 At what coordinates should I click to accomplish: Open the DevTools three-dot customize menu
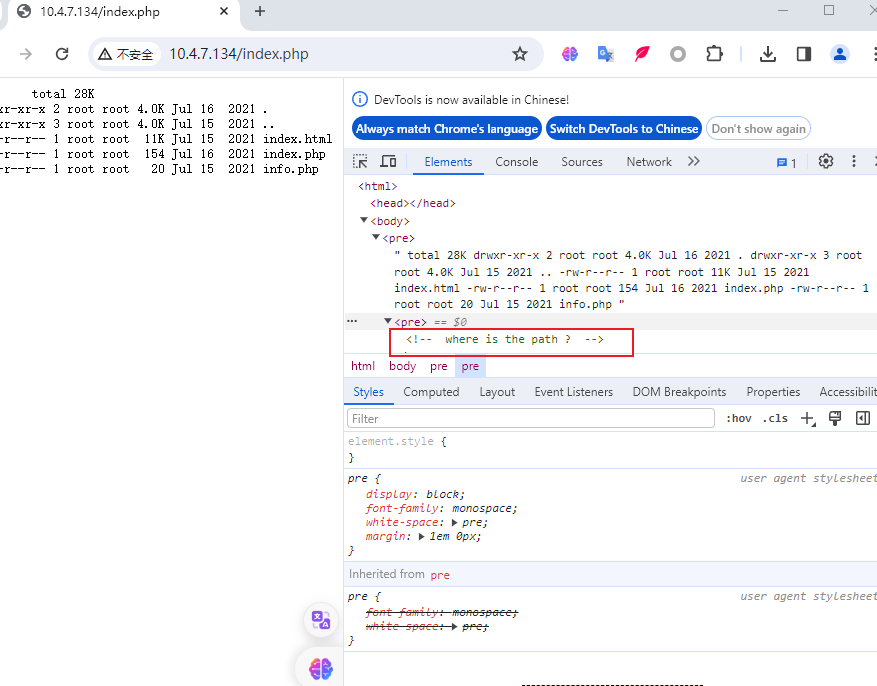click(854, 162)
